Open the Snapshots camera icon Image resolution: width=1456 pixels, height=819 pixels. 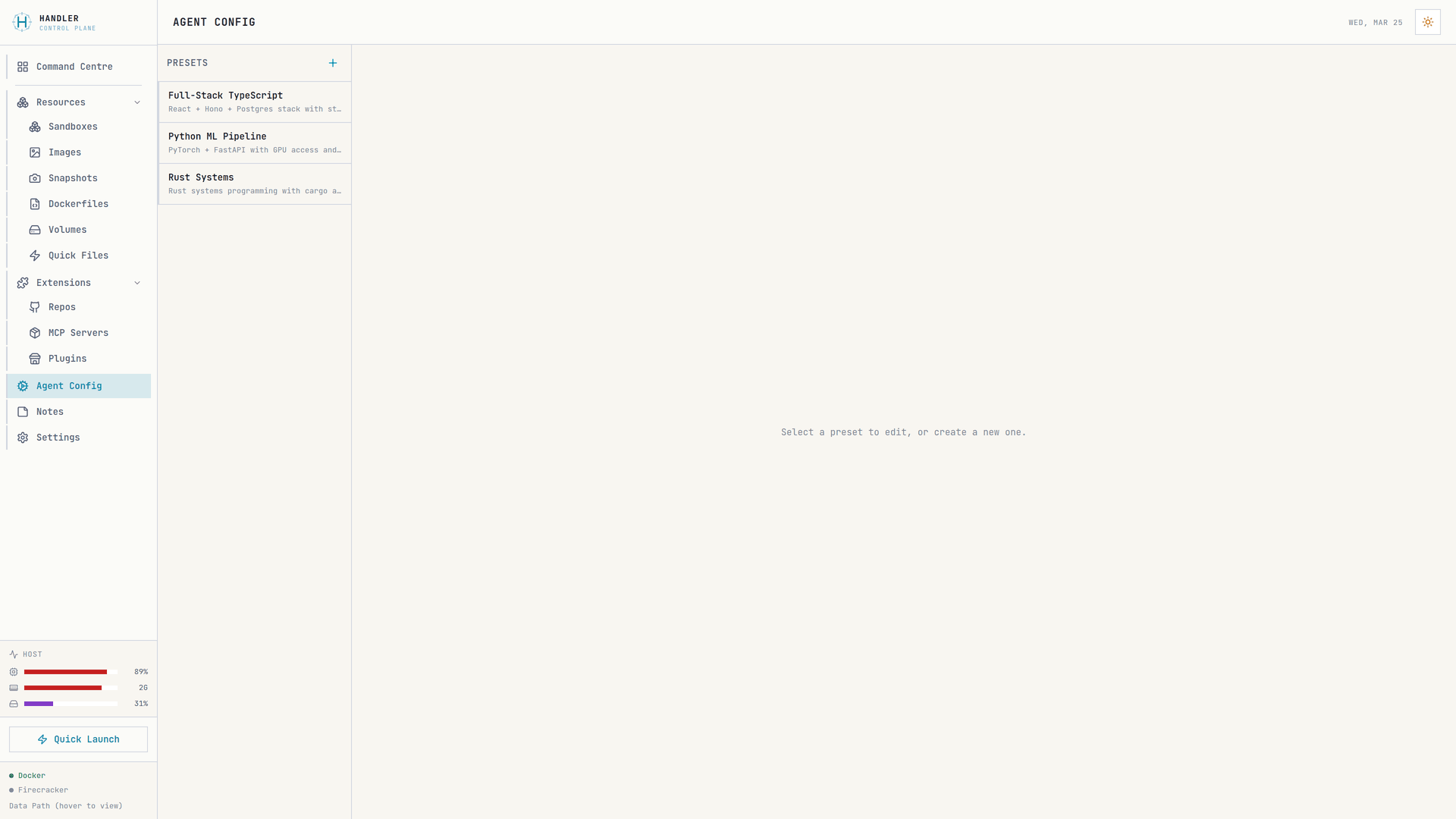click(35, 178)
